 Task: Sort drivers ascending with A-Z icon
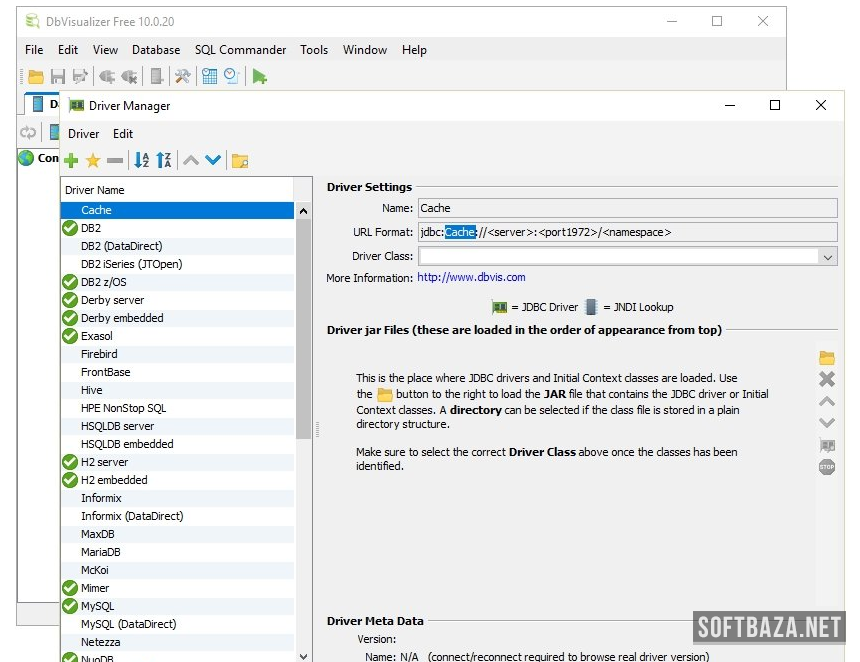coord(142,161)
